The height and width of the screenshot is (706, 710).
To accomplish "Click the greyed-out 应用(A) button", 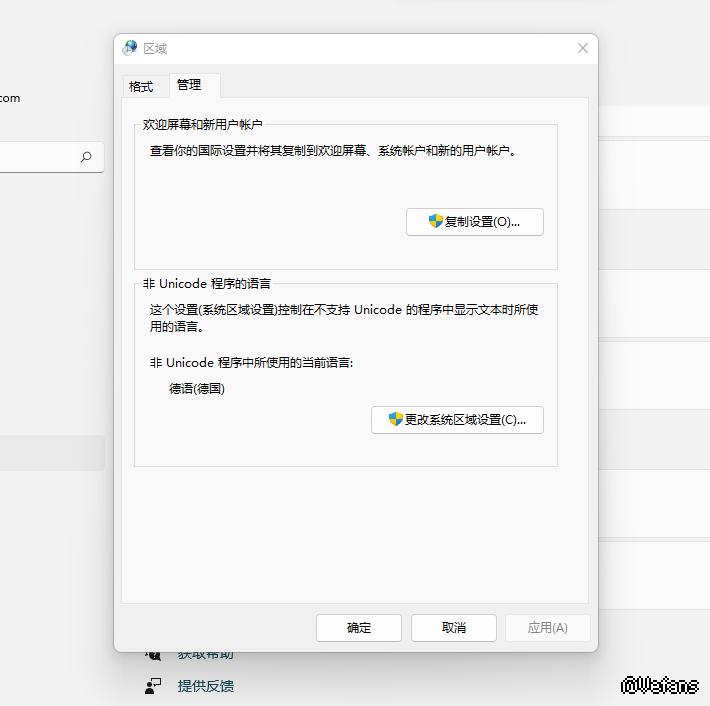I will coord(547,628).
